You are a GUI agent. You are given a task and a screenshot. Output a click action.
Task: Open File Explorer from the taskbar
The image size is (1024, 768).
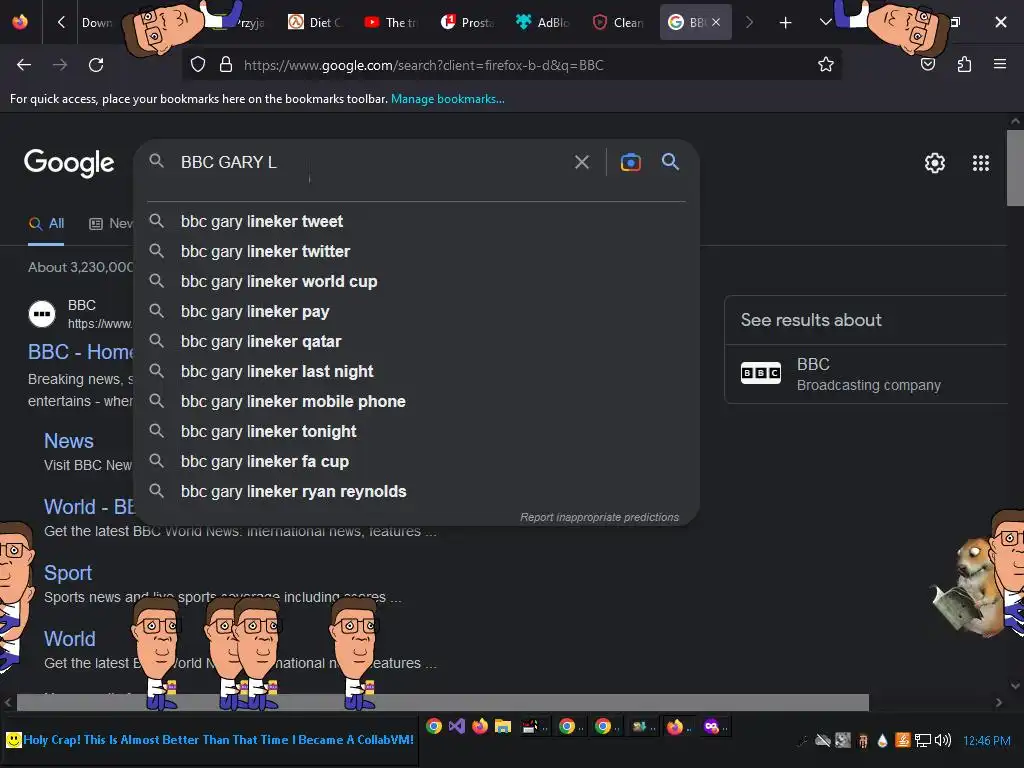[x=502, y=726]
